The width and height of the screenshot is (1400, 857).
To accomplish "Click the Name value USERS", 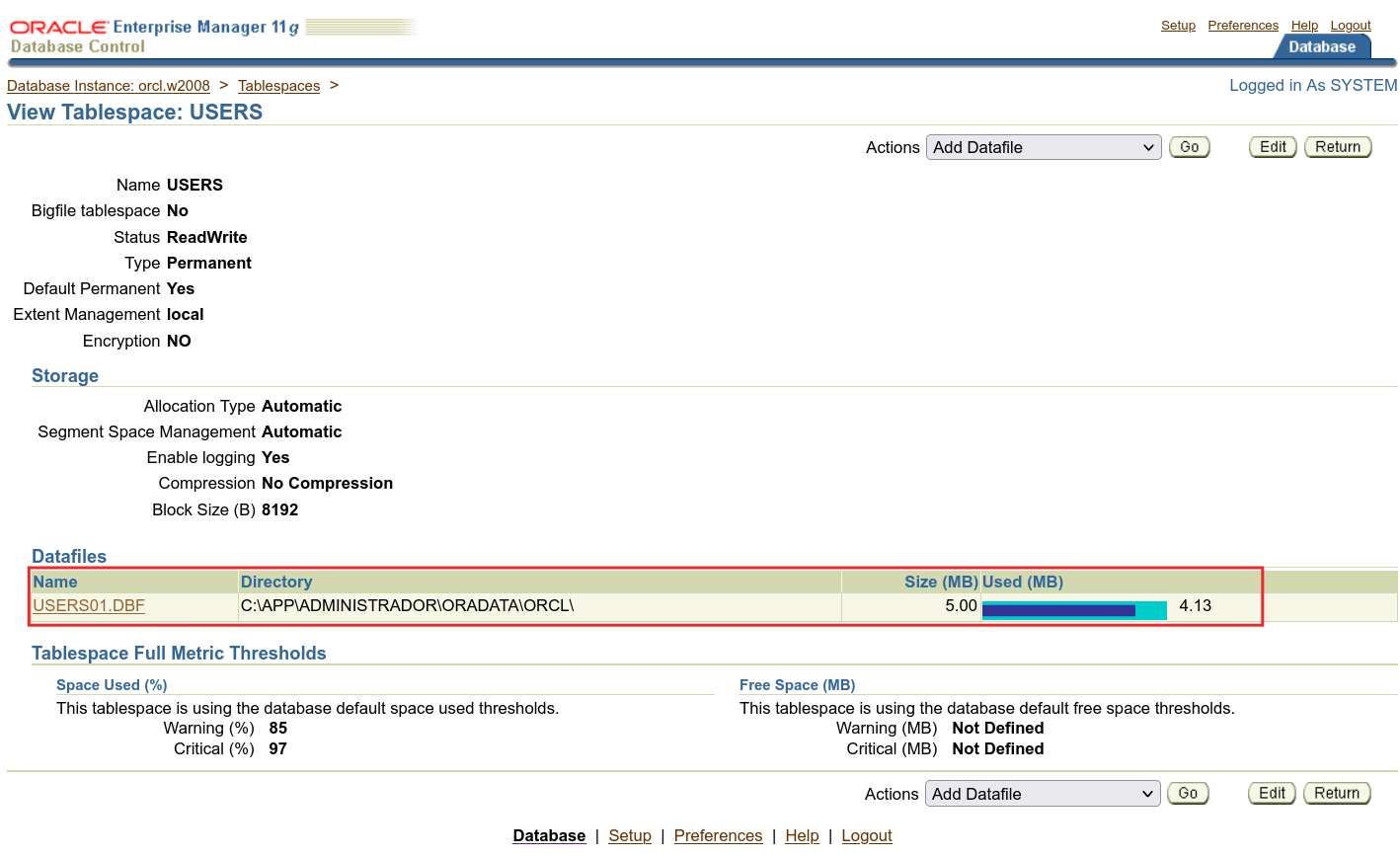I will click(x=194, y=186).
